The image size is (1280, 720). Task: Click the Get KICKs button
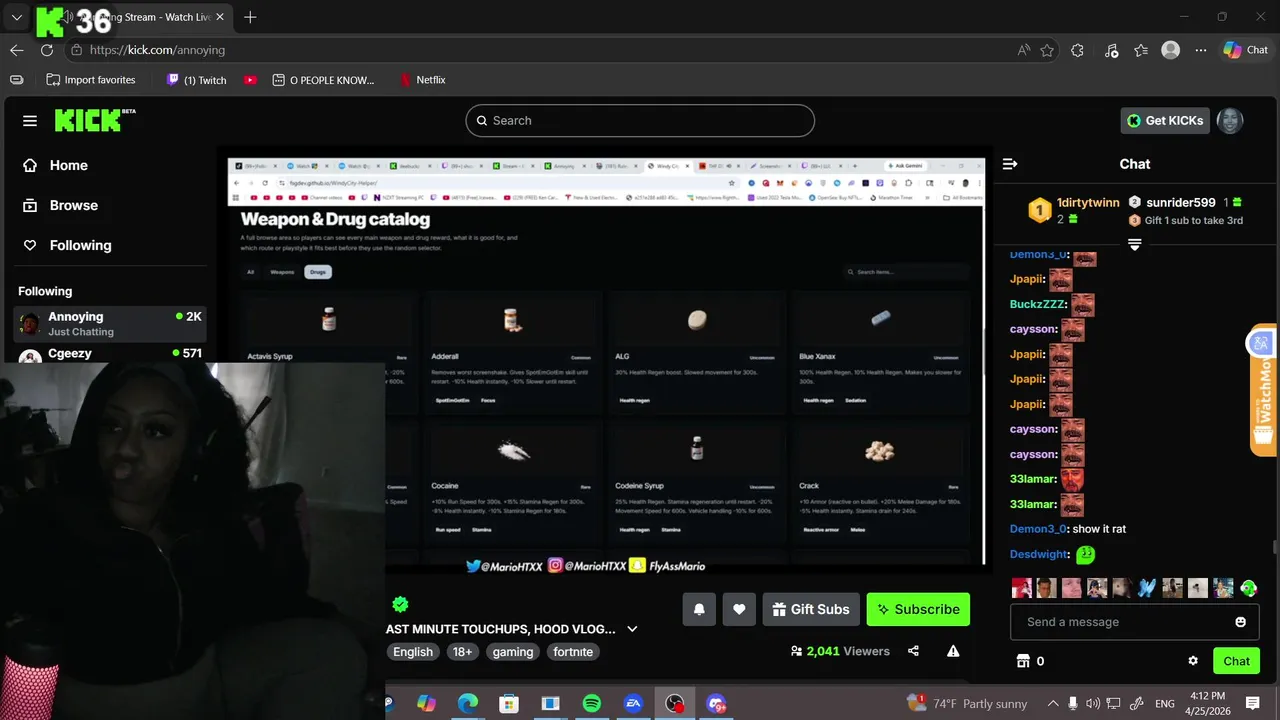(1165, 120)
